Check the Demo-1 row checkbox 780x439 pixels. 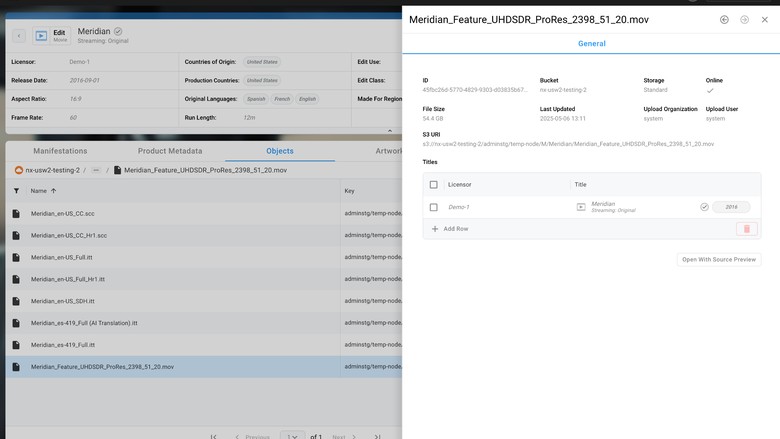coord(433,207)
